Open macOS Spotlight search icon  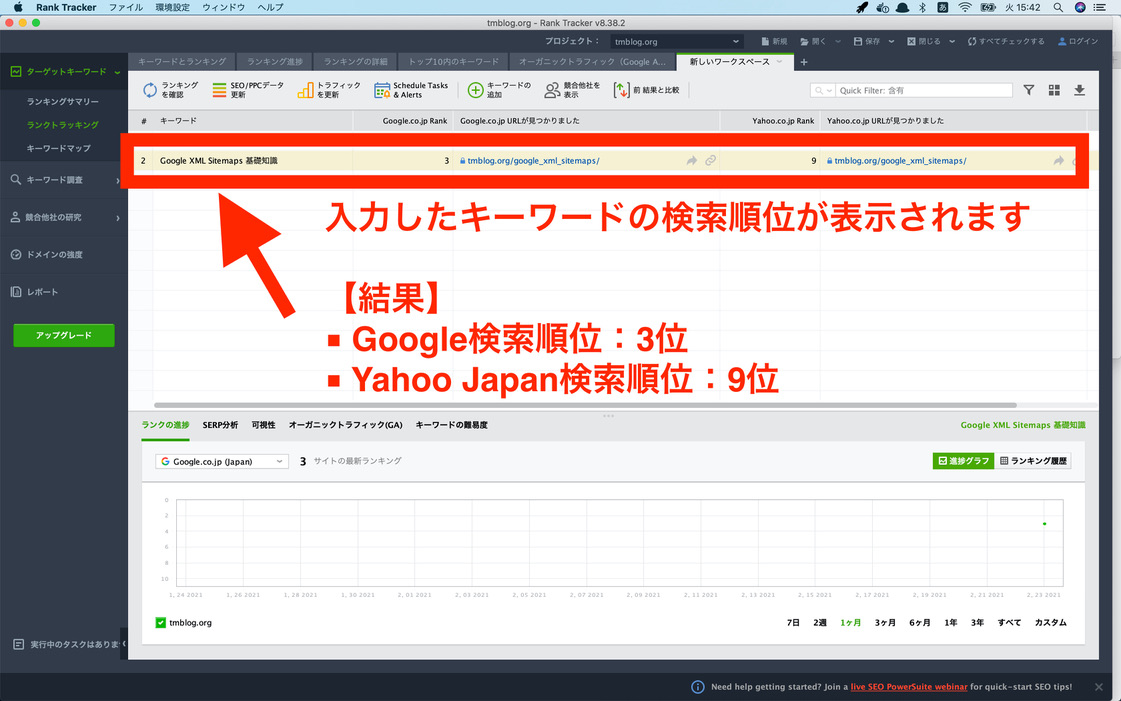(1058, 7)
